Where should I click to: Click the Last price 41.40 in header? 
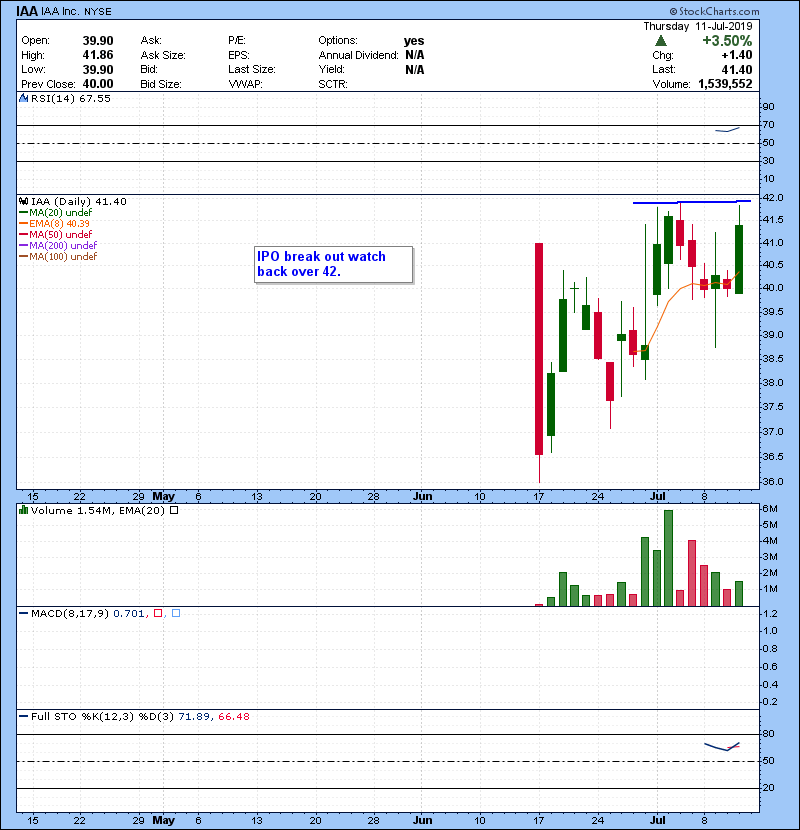click(x=736, y=69)
